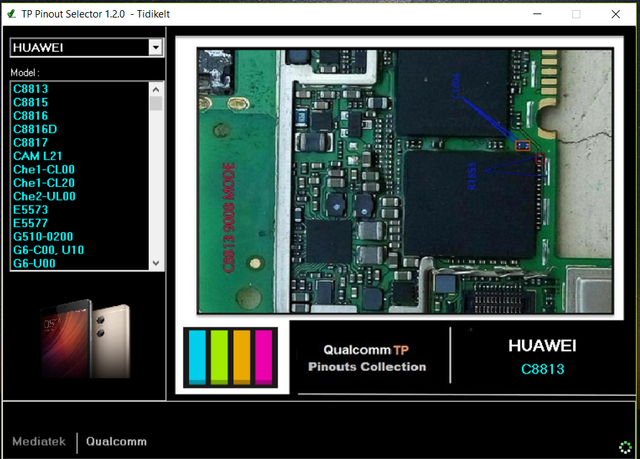The height and width of the screenshot is (459, 640).
Task: Switch to the Mediatek tab
Action: pyautogui.click(x=39, y=441)
